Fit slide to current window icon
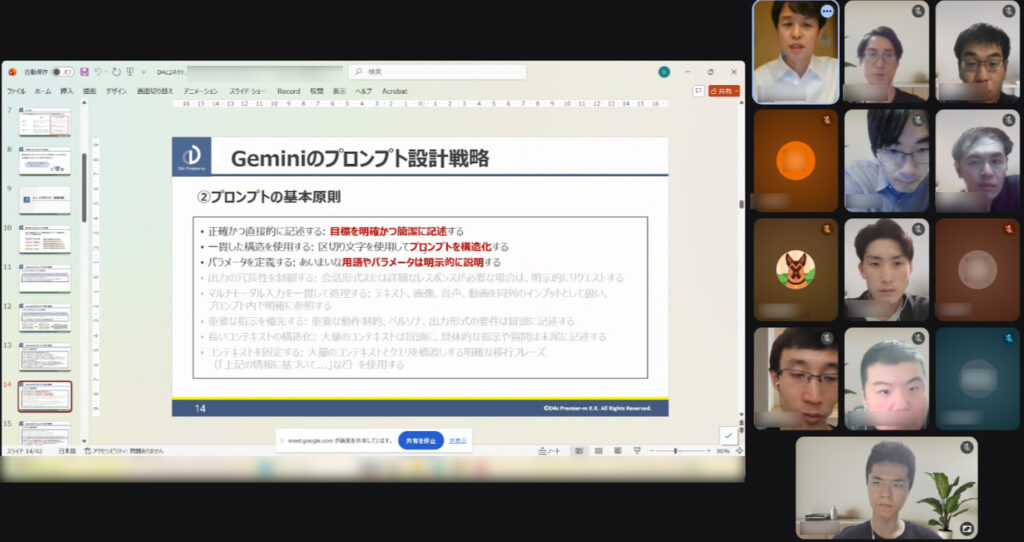The image size is (1024, 542). 739,451
